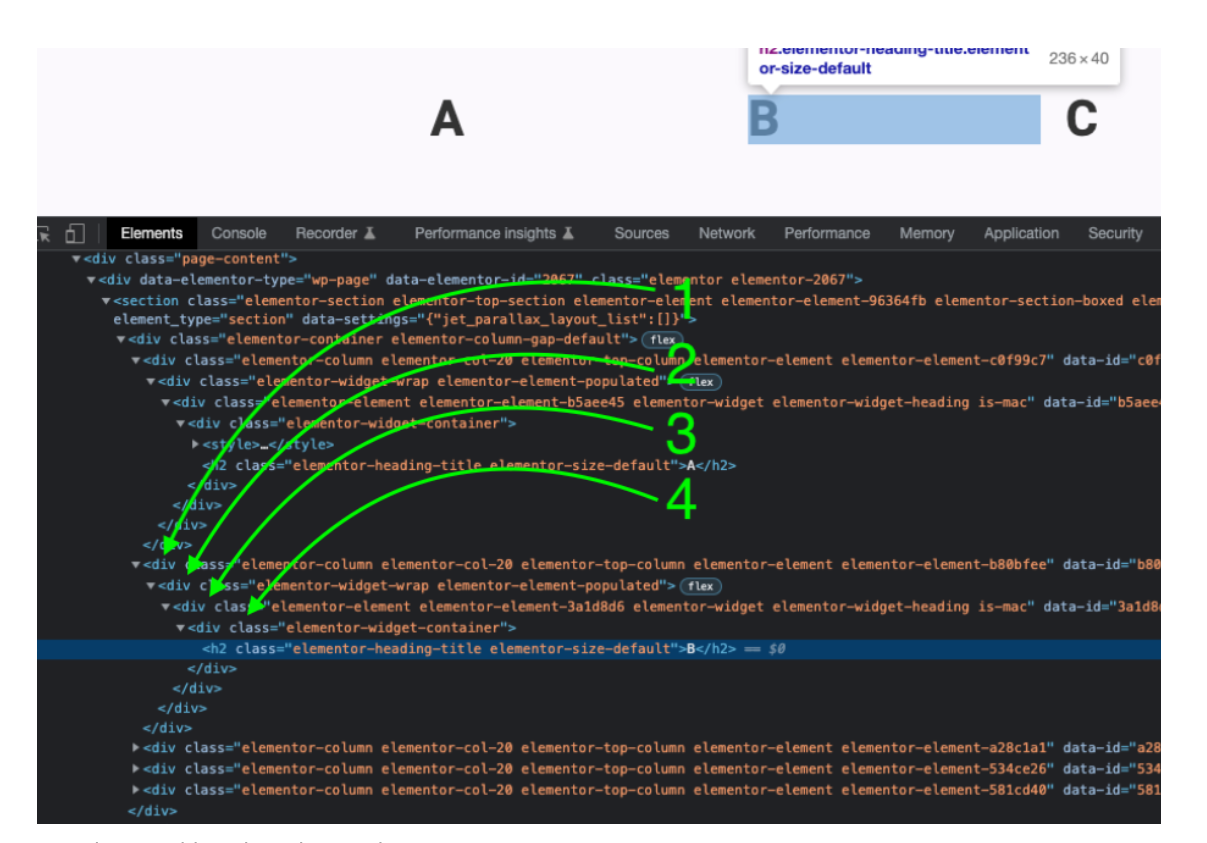
Task: Collapse widget node elementor-element-3a1d8d6
Action: pyautogui.click(x=166, y=606)
